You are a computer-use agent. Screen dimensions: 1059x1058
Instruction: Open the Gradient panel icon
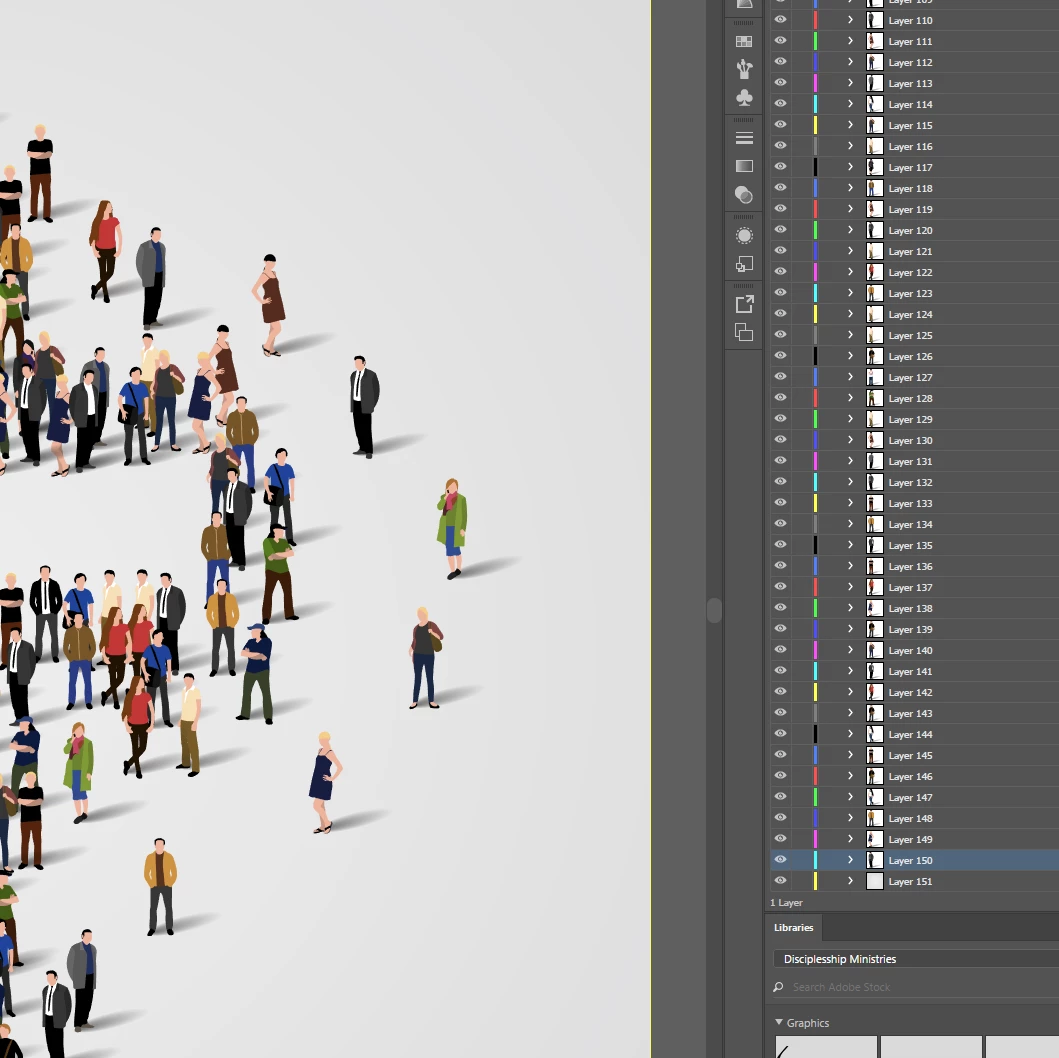744,166
